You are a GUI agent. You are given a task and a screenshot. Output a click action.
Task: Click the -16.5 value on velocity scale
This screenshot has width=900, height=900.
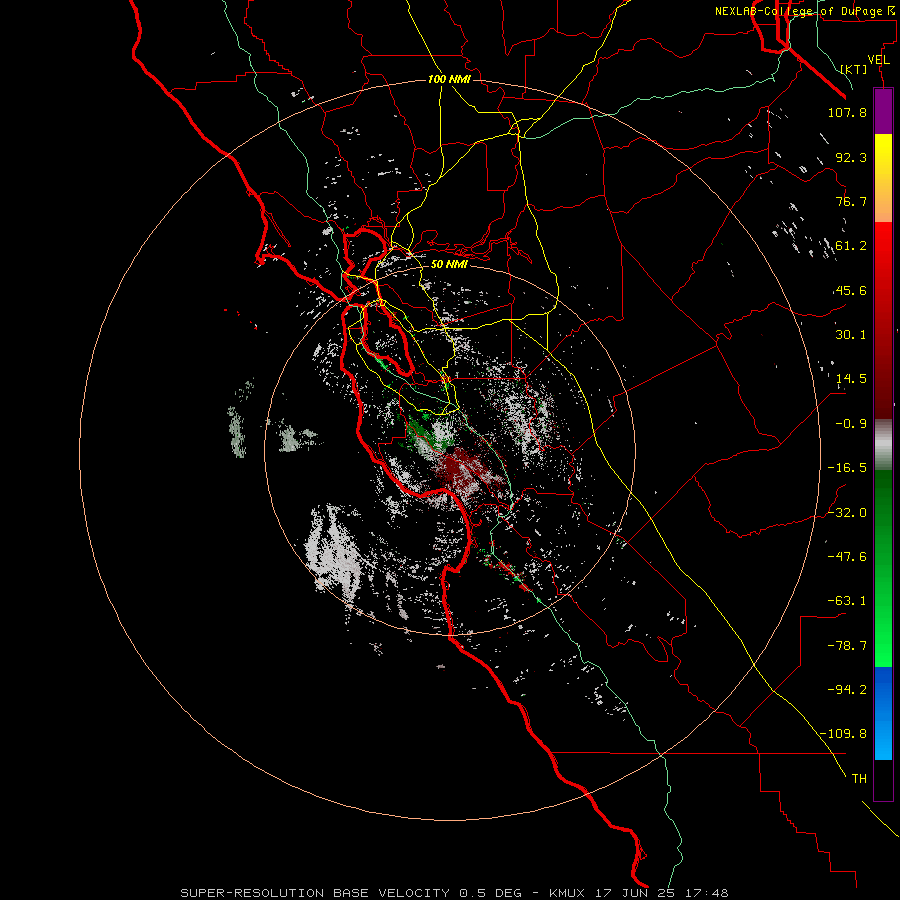tap(847, 468)
